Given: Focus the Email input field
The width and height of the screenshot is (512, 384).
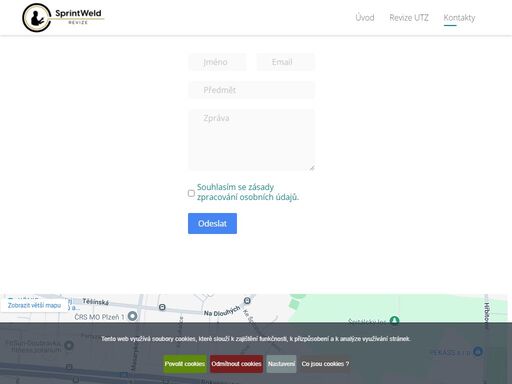Looking at the screenshot, I should 285,62.
